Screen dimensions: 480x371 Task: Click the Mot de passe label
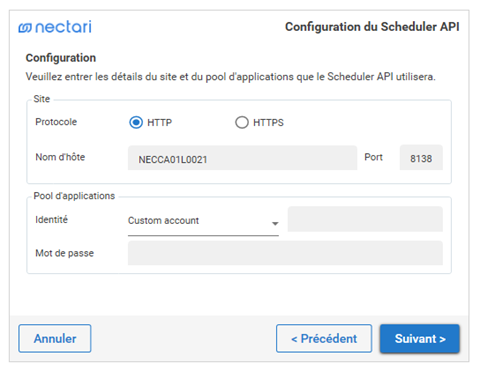coord(64,253)
